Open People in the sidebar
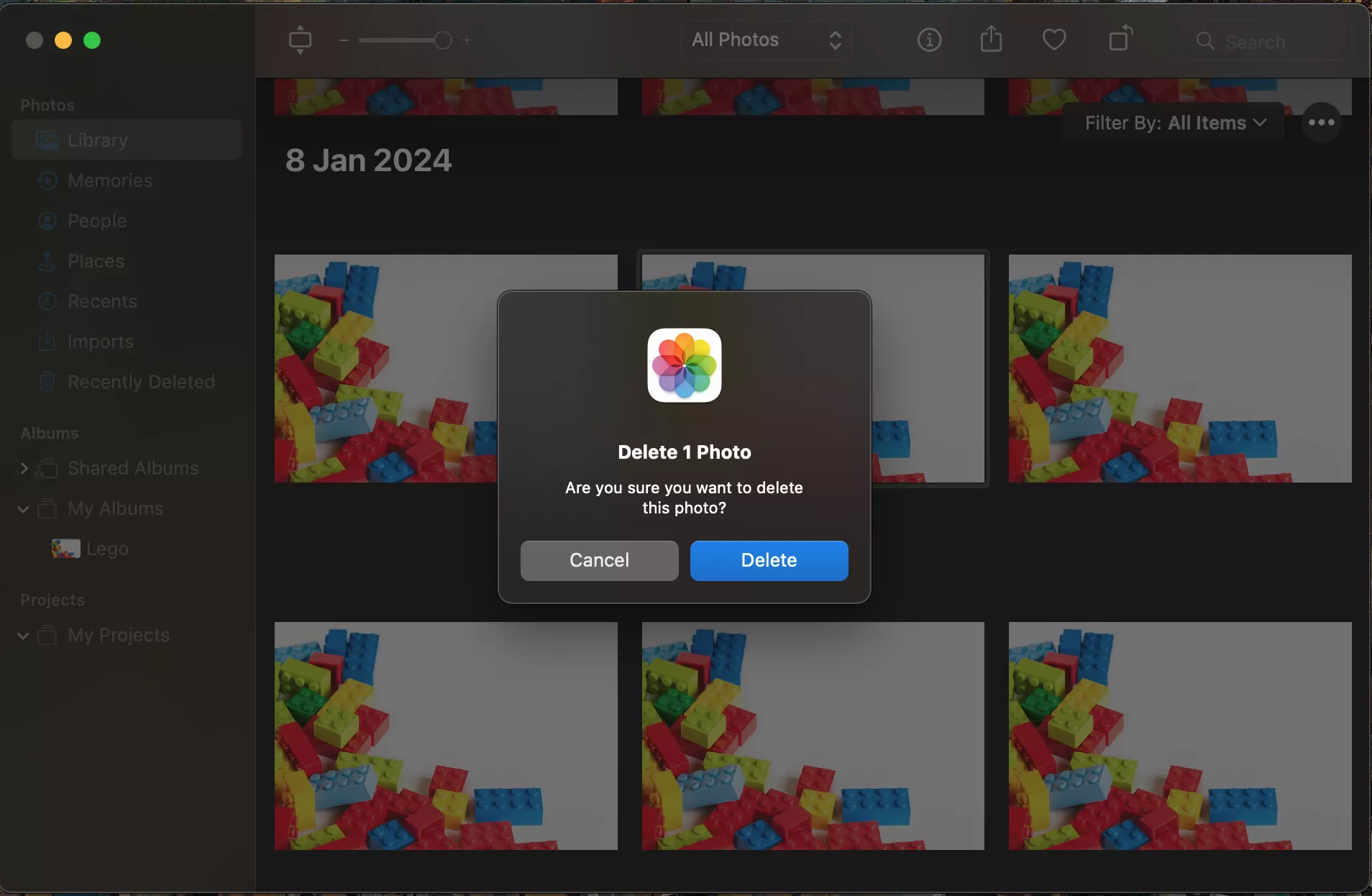 click(127, 221)
